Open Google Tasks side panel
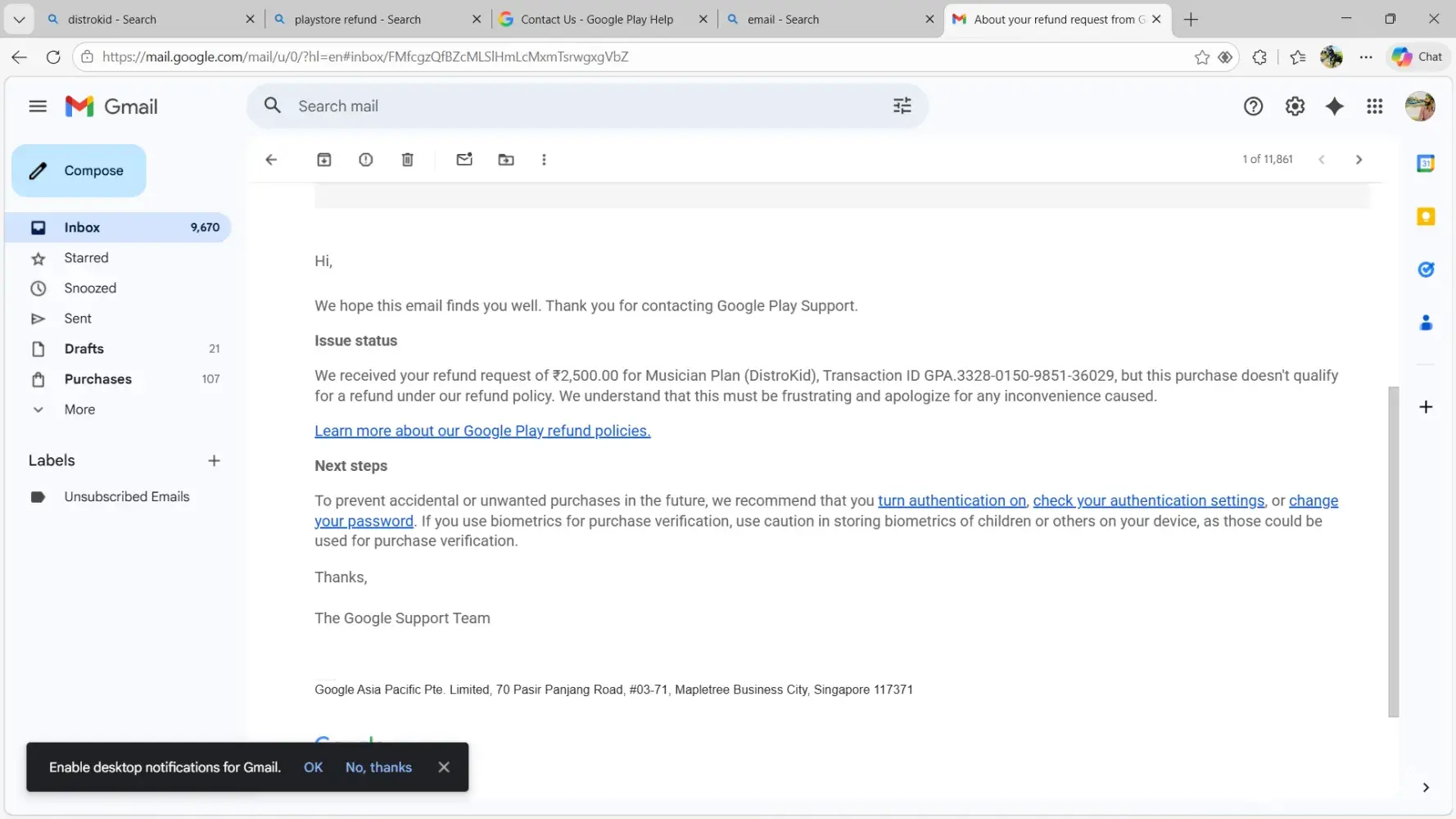This screenshot has width=1456, height=819. tap(1426, 269)
